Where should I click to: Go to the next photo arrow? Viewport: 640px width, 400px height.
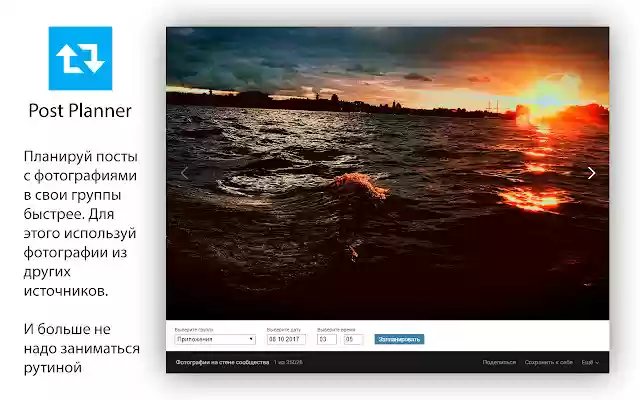(x=591, y=173)
